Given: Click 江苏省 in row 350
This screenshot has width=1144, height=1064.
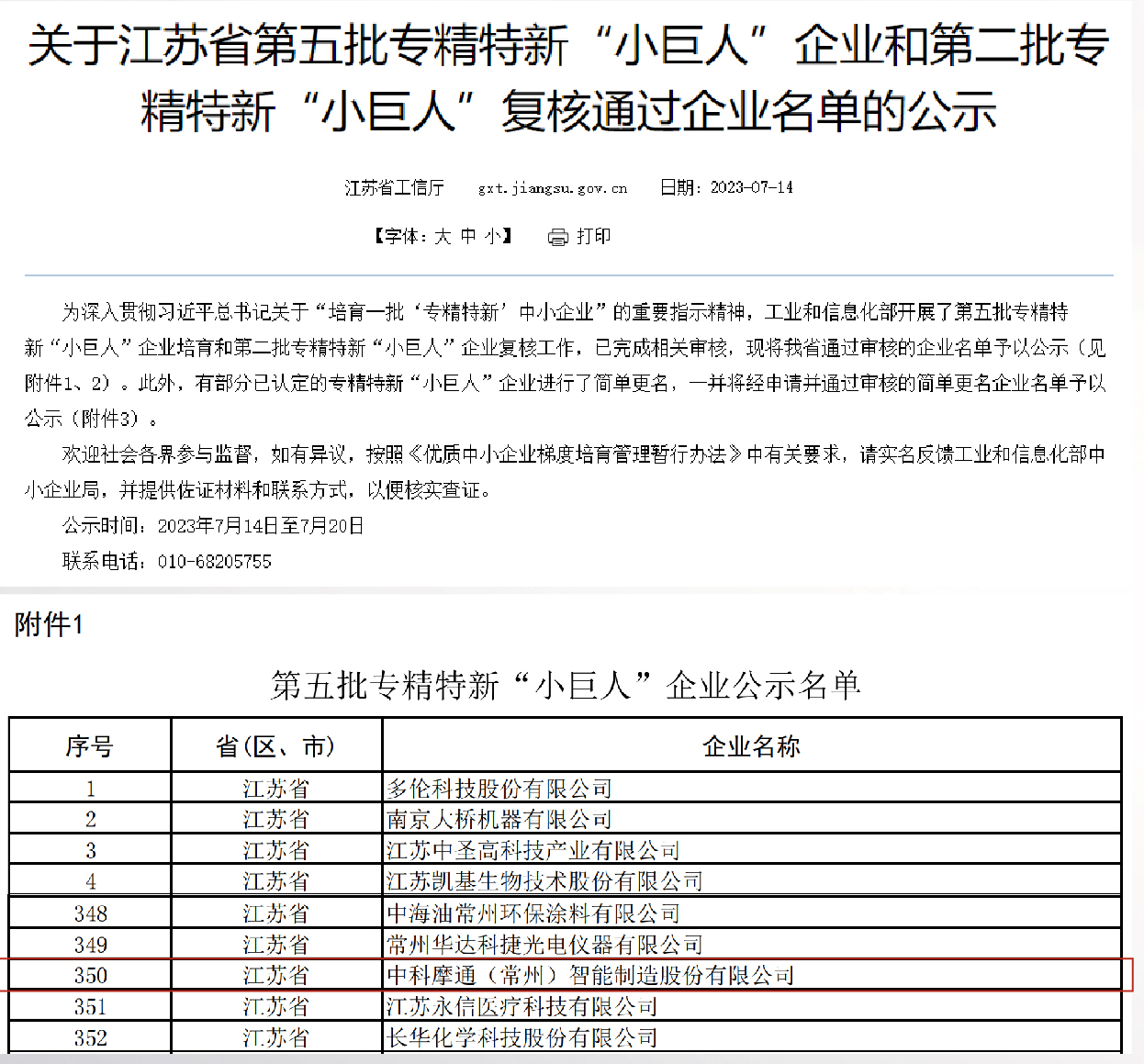Looking at the screenshot, I should [x=276, y=975].
